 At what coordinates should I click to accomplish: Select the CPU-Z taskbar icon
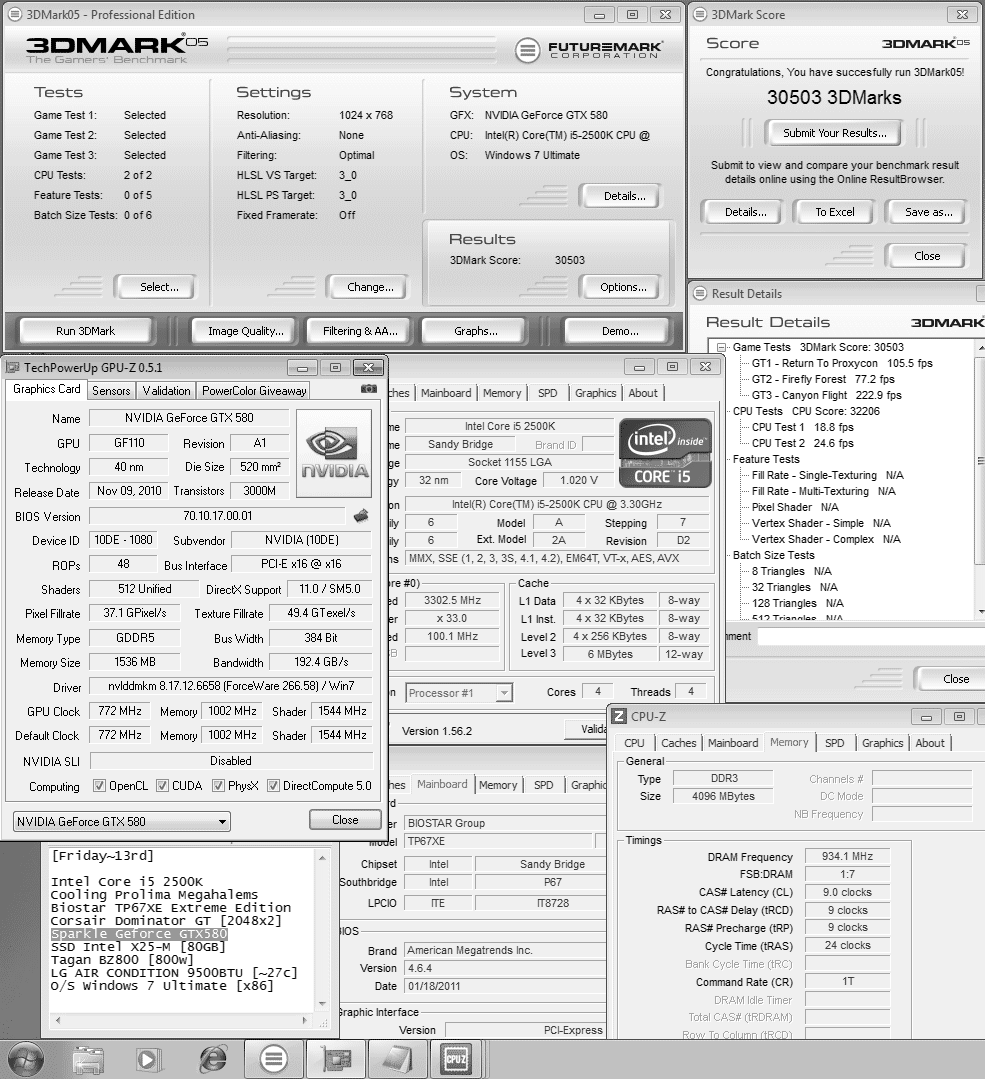click(x=457, y=1059)
